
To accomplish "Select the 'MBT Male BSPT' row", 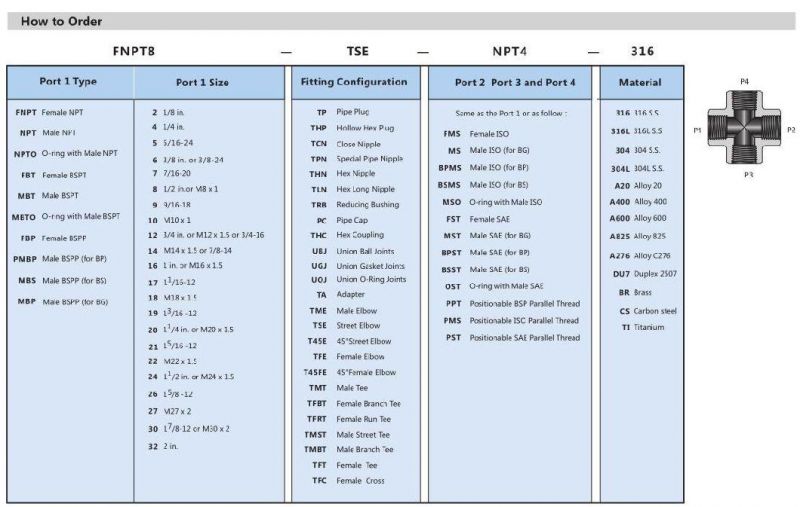I will pyautogui.click(x=48, y=196).
